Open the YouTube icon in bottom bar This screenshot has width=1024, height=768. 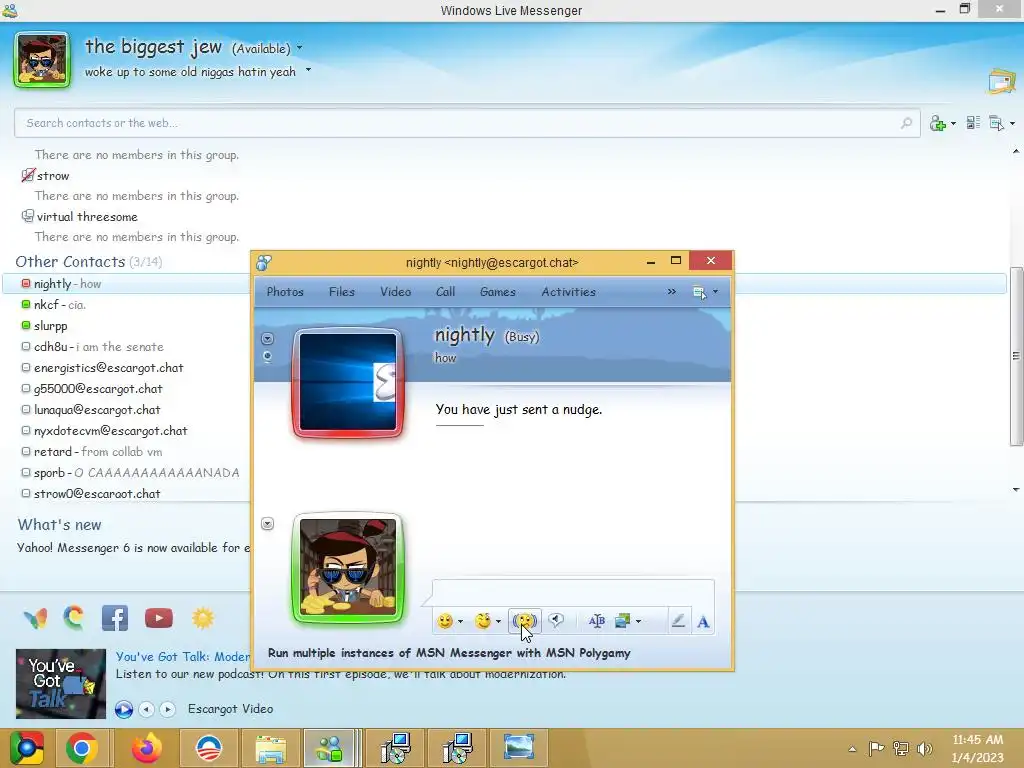point(159,618)
